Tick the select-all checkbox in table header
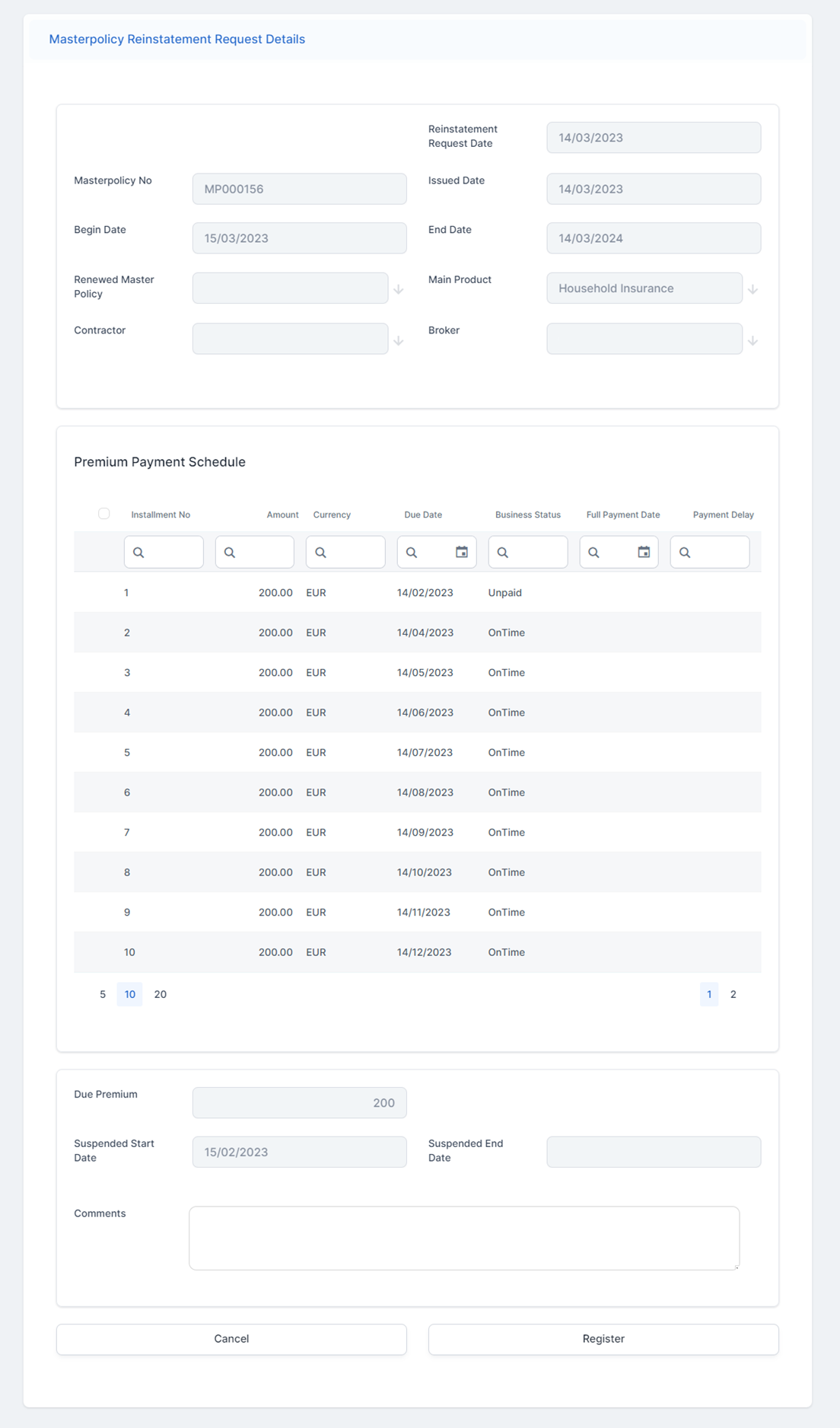The width and height of the screenshot is (840, 1428). click(x=104, y=514)
